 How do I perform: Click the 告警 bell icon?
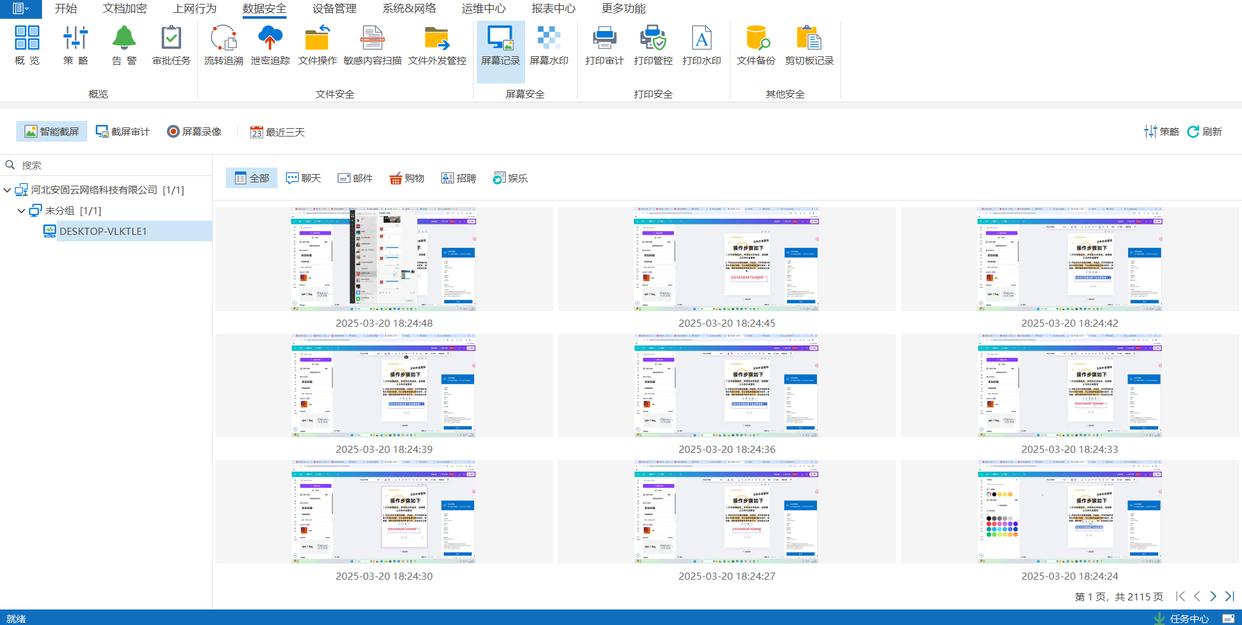124,40
